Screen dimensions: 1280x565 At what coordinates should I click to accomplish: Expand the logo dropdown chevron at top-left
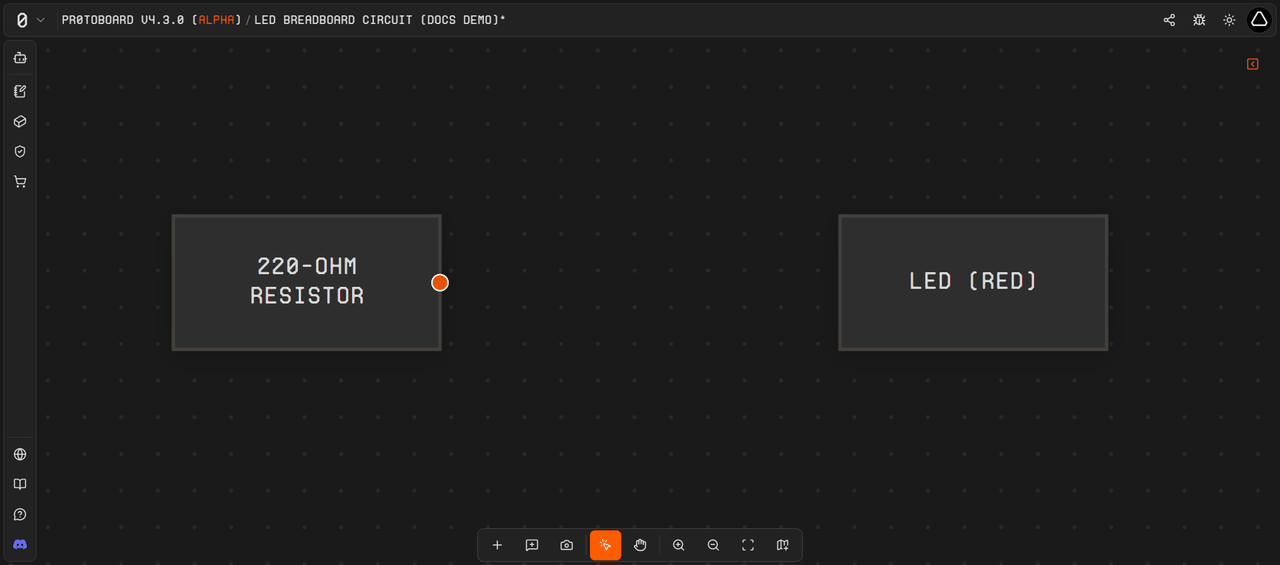click(x=41, y=20)
